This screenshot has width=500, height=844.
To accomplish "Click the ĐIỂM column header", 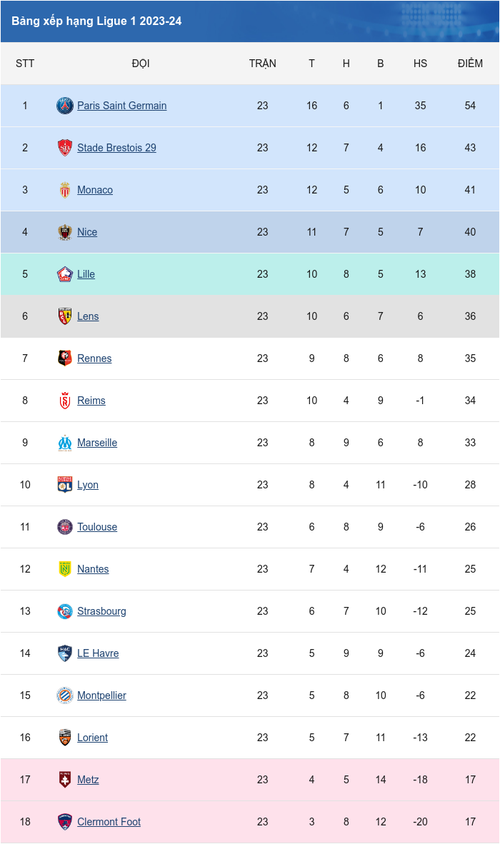I will (470, 64).
